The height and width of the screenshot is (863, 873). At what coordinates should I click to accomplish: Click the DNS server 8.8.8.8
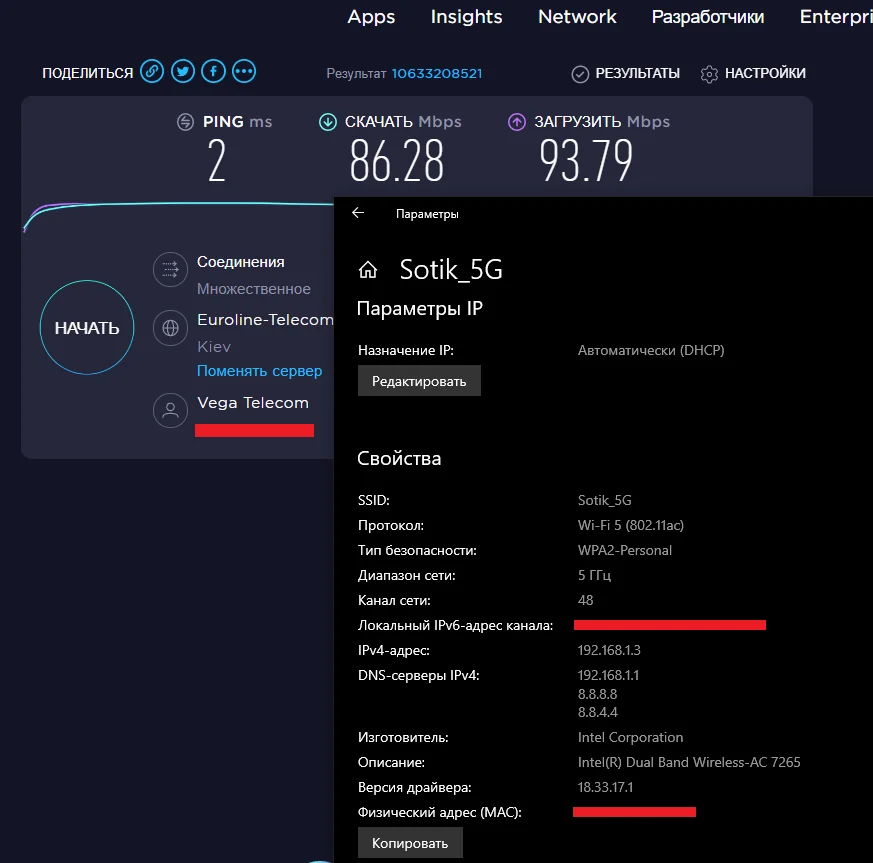tap(597, 694)
